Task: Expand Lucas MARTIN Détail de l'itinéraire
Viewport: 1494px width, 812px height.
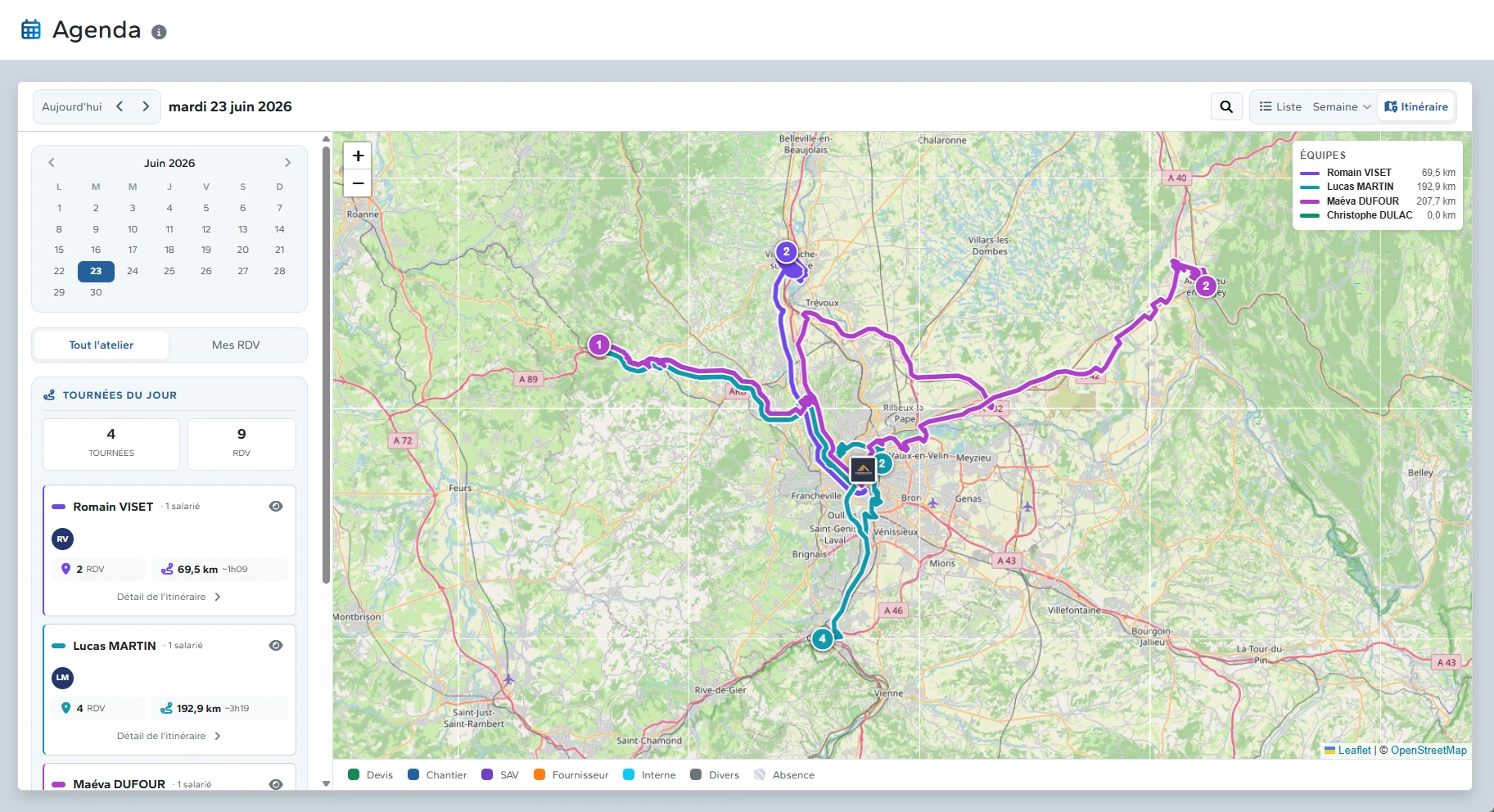Action: tap(169, 736)
